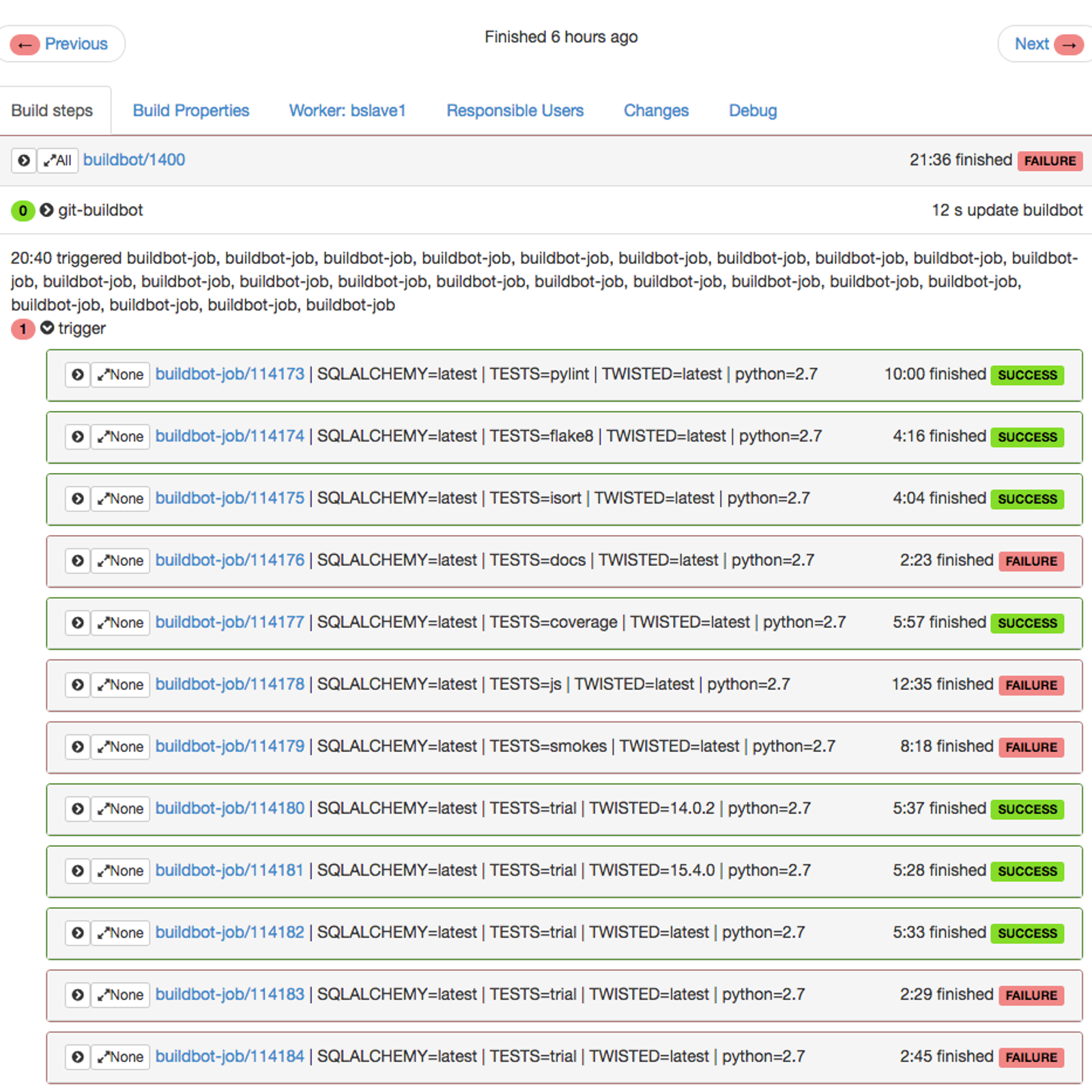Open buildbot-job/114176 link

click(229, 560)
